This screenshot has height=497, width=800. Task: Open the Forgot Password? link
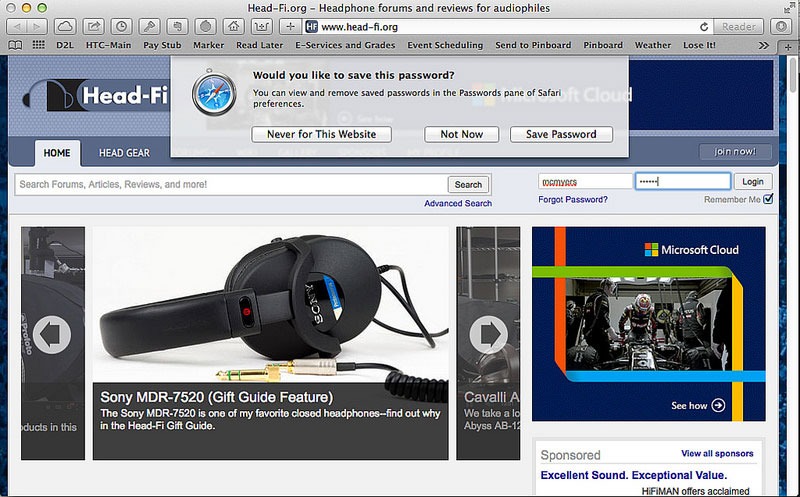(573, 200)
